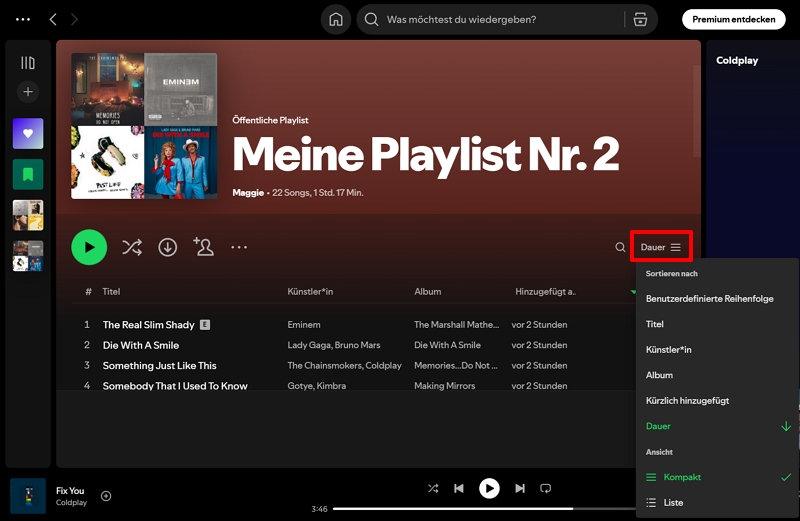Open the three-dots app menu at top left
800x521 pixels.
[23, 19]
